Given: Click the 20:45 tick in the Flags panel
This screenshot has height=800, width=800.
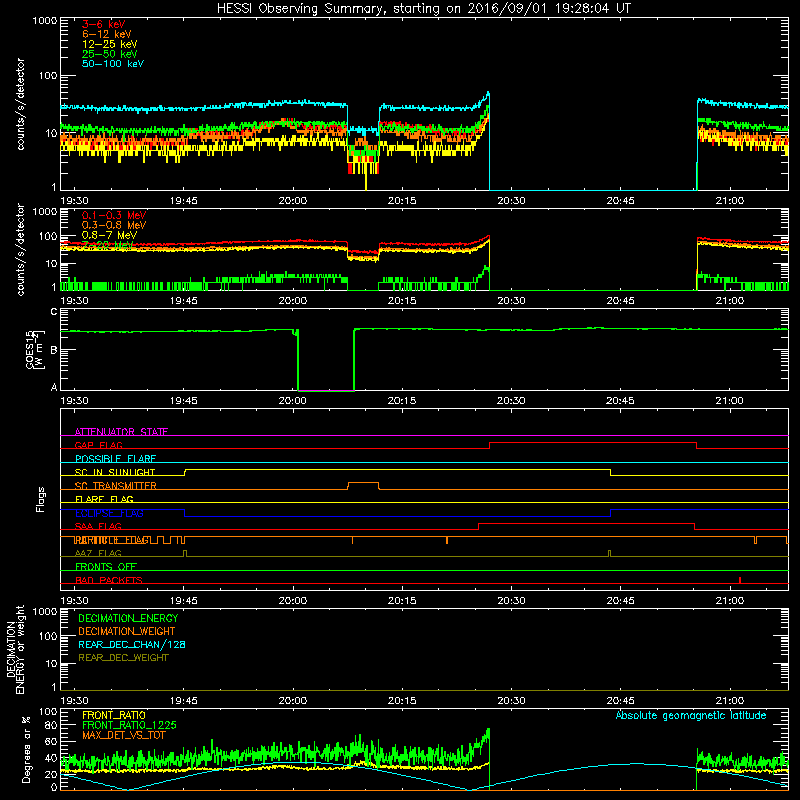Looking at the screenshot, I should point(620,601).
